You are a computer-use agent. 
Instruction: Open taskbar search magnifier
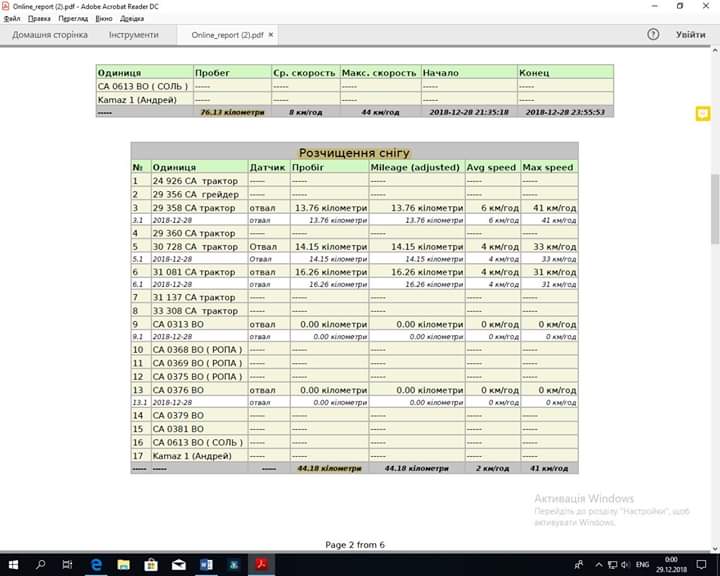40,565
